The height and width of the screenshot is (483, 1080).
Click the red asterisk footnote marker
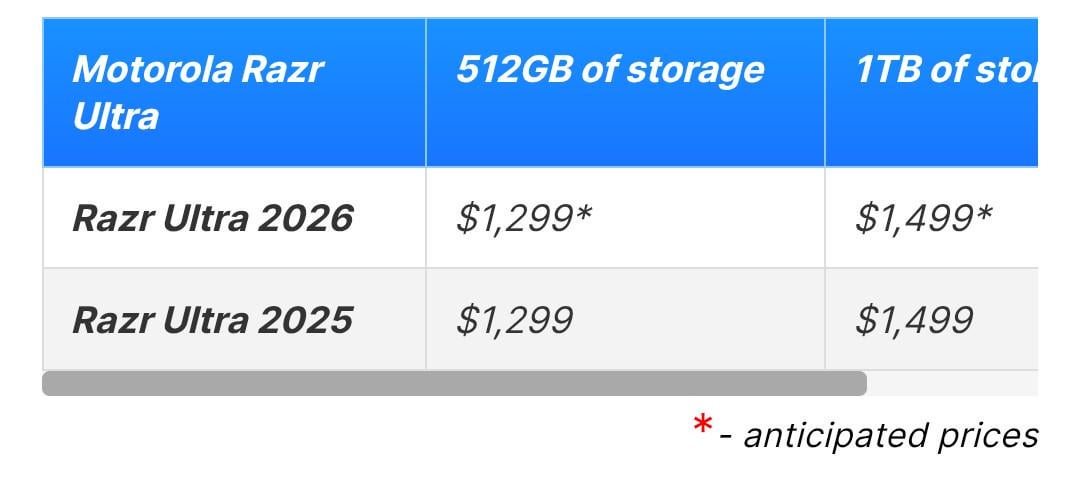703,427
